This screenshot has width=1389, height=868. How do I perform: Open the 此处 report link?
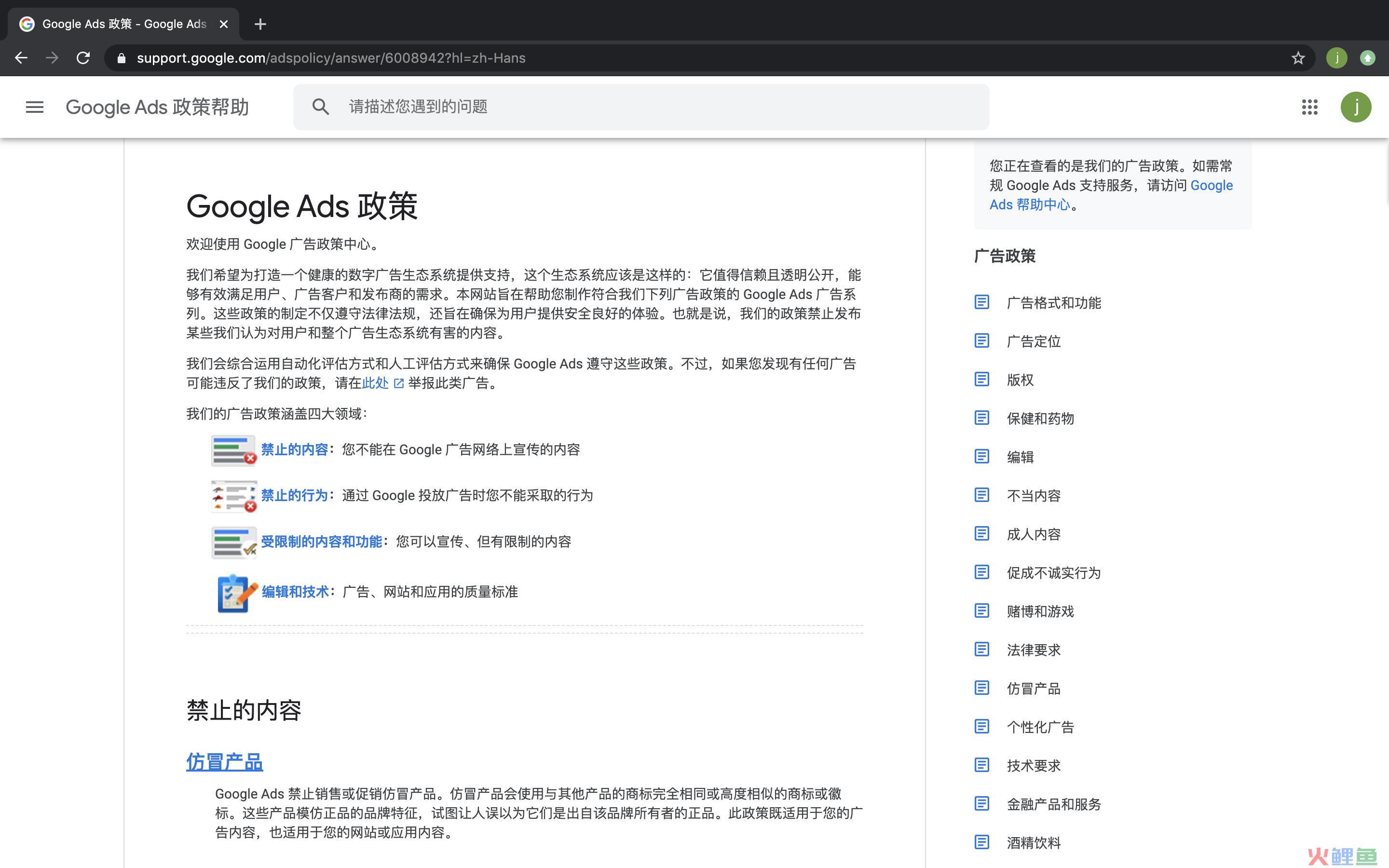coord(375,383)
